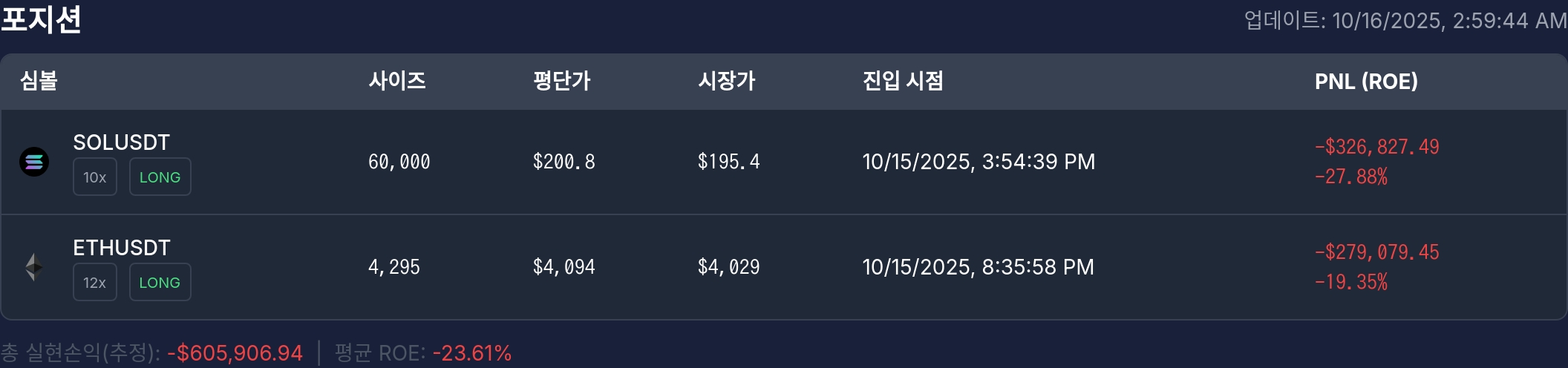The width and height of the screenshot is (1568, 368).
Task: Sort by the 심볼 column header
Action: [39, 81]
